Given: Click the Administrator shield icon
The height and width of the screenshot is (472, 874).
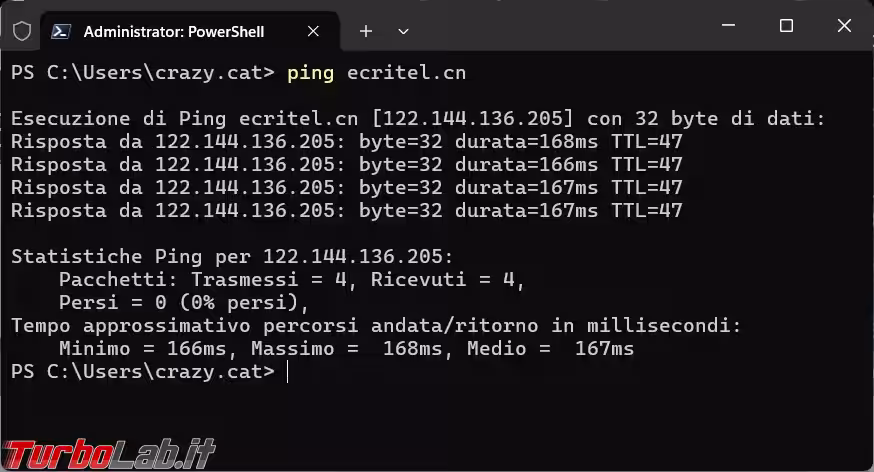Looking at the screenshot, I should click(x=21, y=31).
